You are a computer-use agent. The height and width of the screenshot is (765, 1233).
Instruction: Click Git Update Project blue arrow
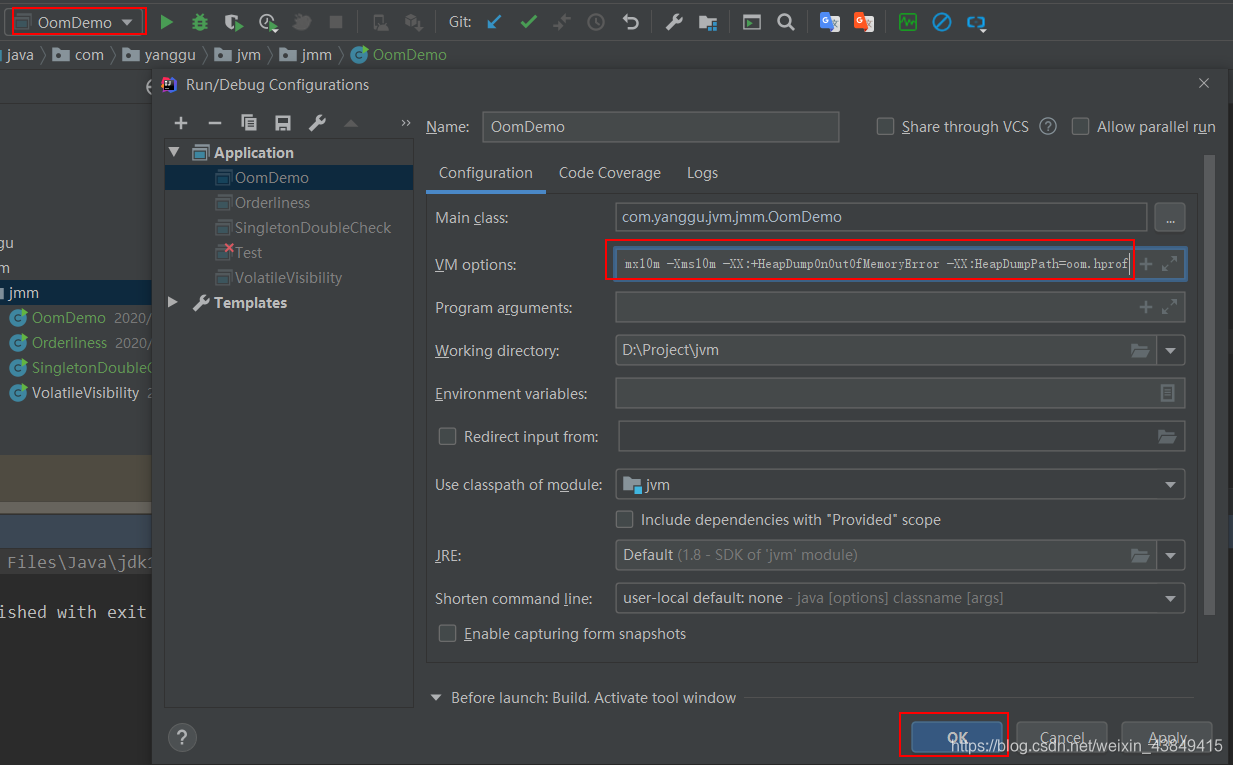494,22
